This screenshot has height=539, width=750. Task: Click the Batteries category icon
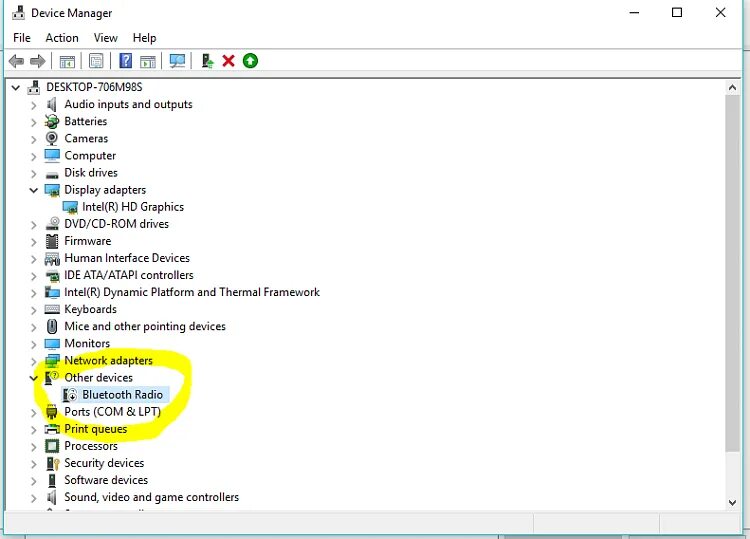52,121
